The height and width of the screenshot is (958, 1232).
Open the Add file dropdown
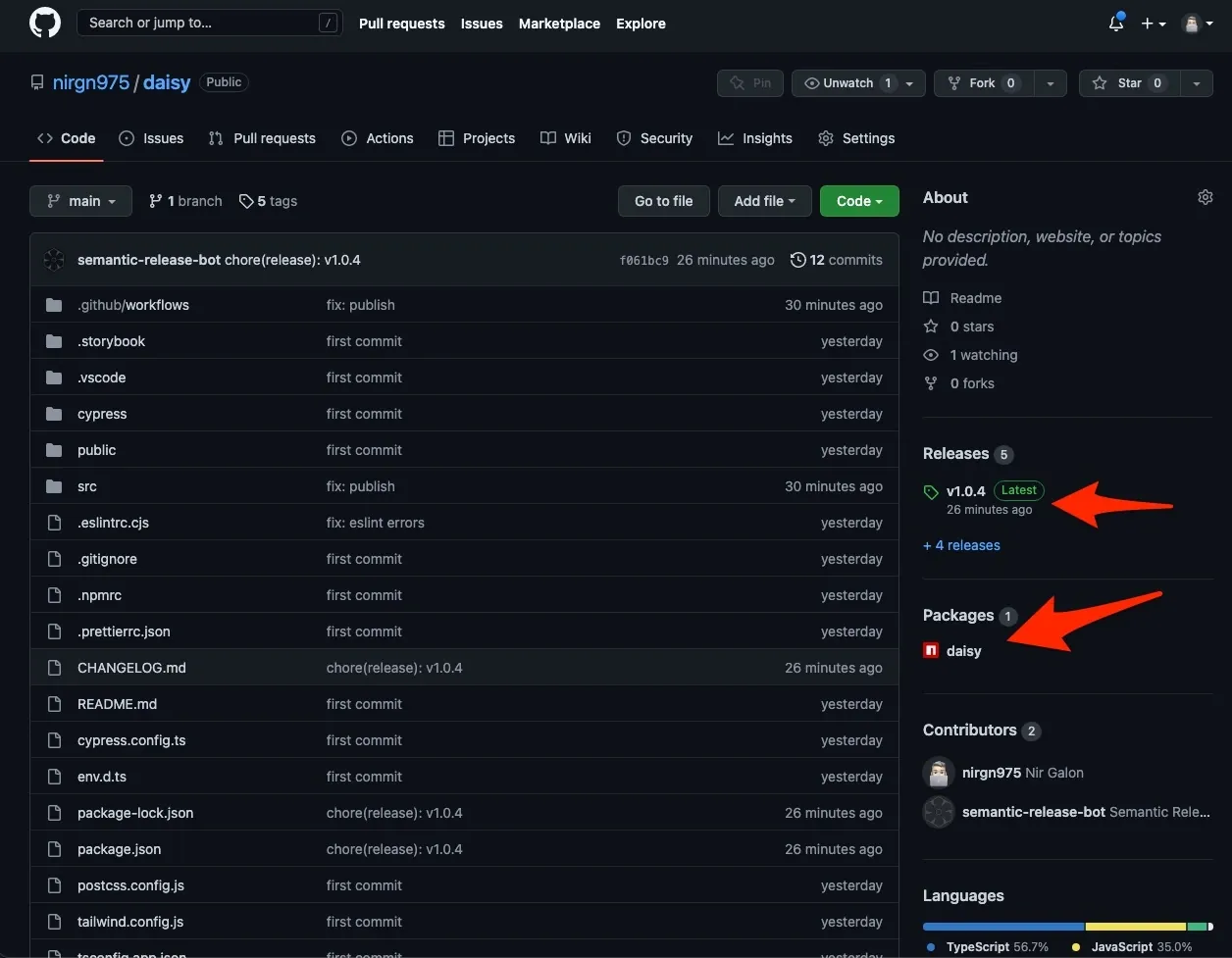(x=764, y=201)
